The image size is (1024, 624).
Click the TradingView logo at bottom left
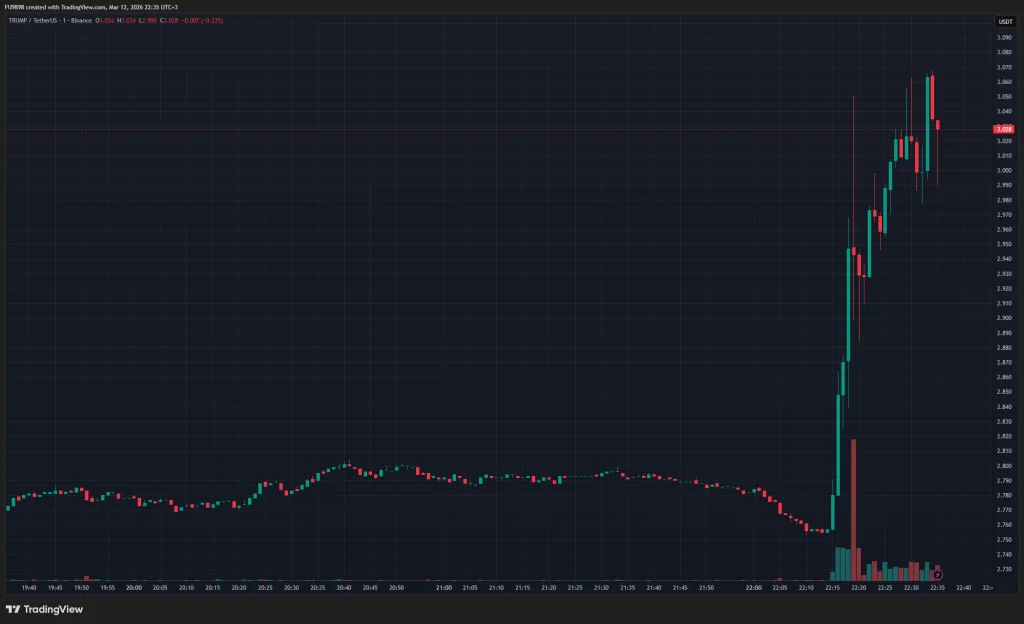pyautogui.click(x=45, y=609)
